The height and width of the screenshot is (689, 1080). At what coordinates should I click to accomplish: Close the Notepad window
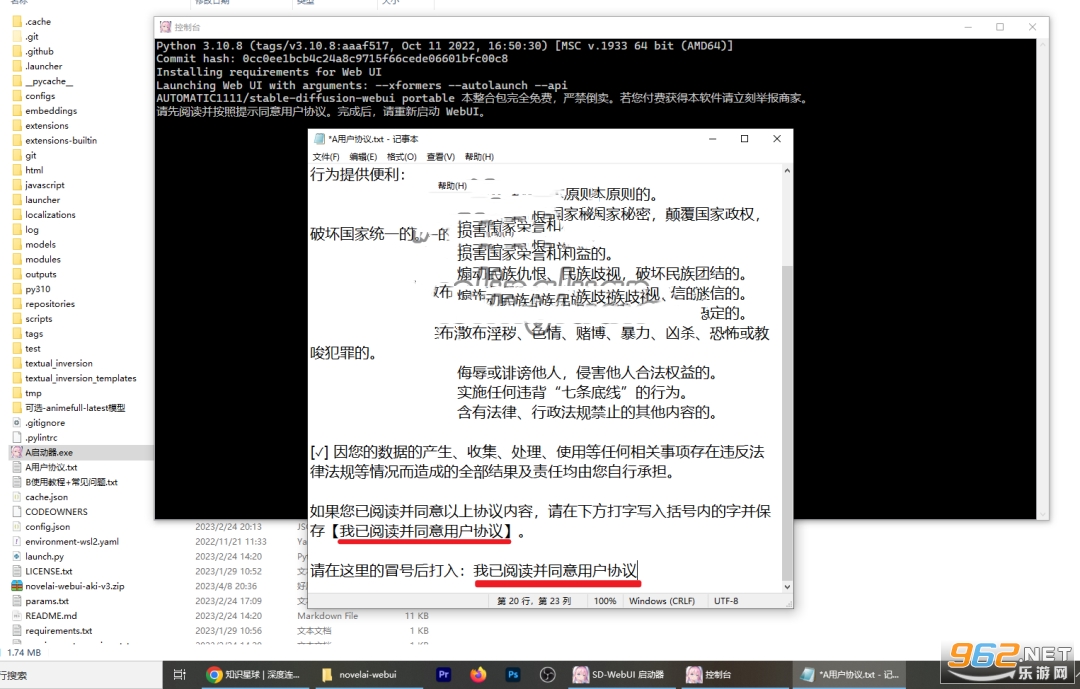coord(777,138)
